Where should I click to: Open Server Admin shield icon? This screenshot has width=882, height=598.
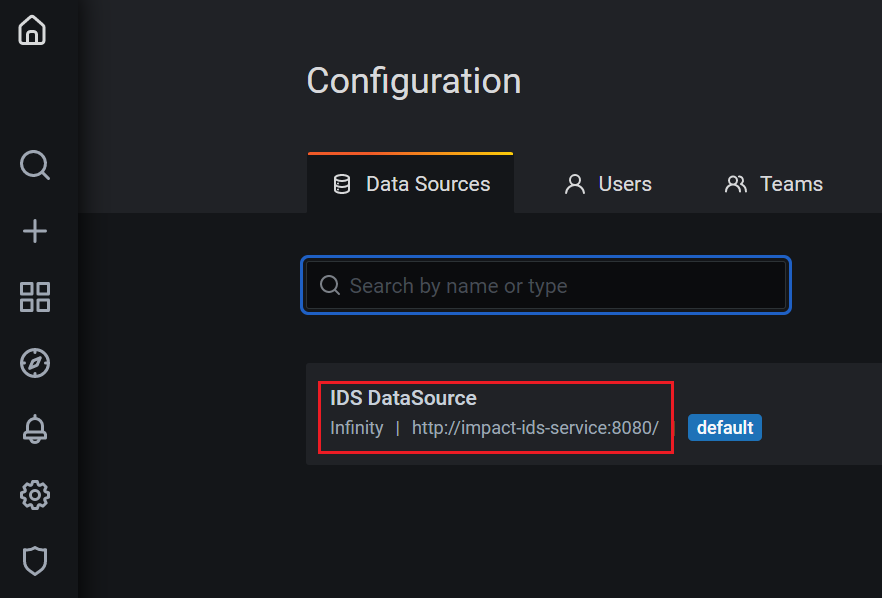(x=35, y=561)
